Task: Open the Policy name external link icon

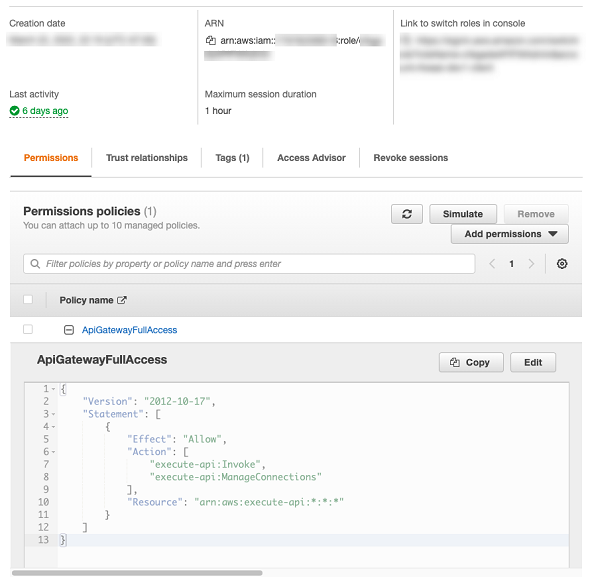Action: point(122,300)
